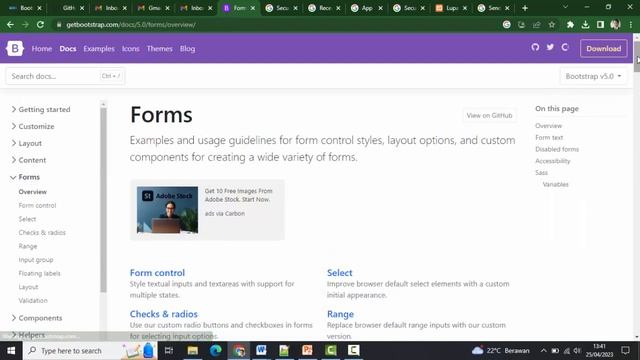Toggle the browser side panel icon
This screenshot has width=640, height=360.
coord(600,24)
